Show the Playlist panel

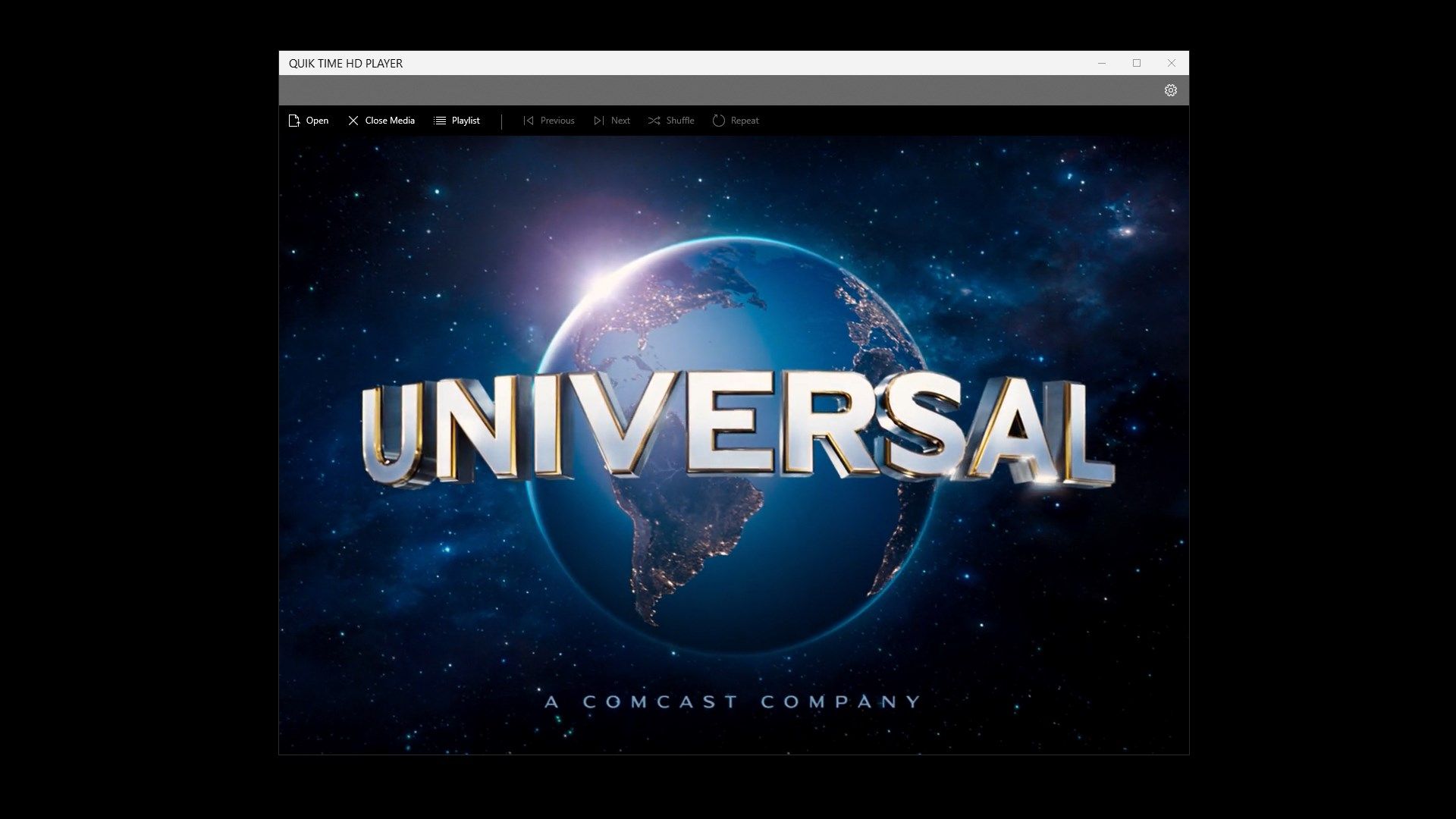(457, 121)
